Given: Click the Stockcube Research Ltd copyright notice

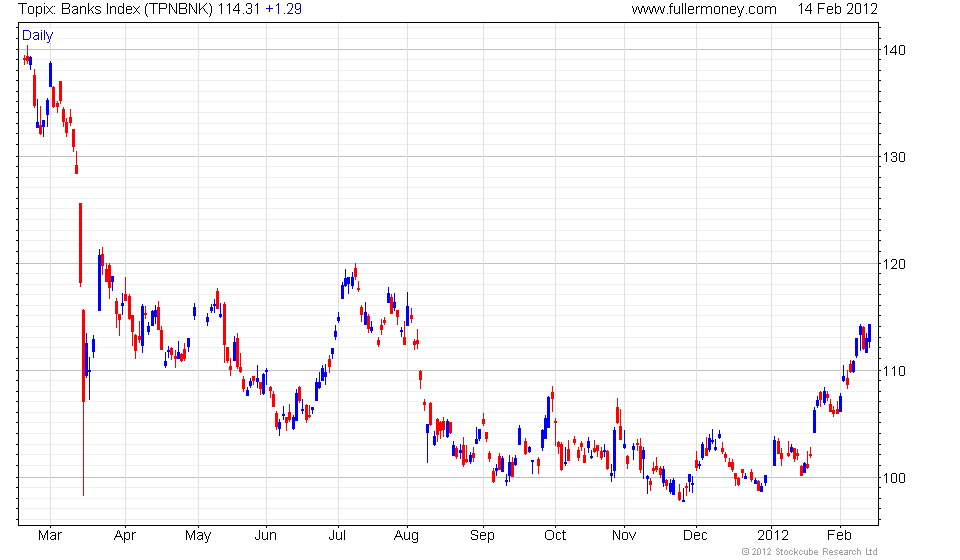Looking at the screenshot, I should (809, 552).
